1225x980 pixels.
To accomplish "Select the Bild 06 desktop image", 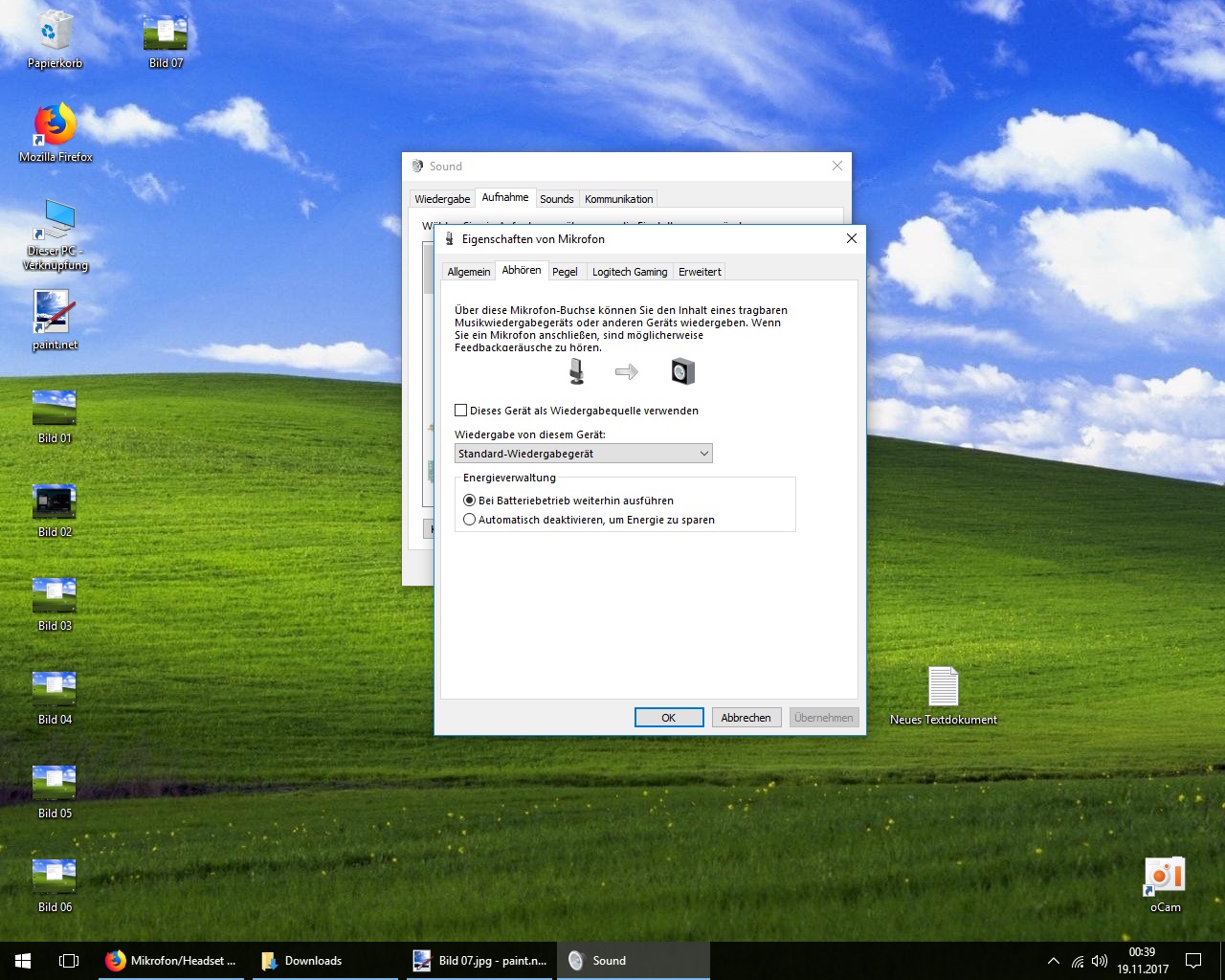I will (55, 885).
